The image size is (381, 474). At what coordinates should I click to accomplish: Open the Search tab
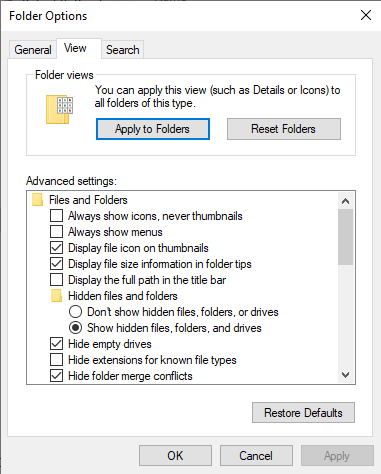tap(122, 50)
